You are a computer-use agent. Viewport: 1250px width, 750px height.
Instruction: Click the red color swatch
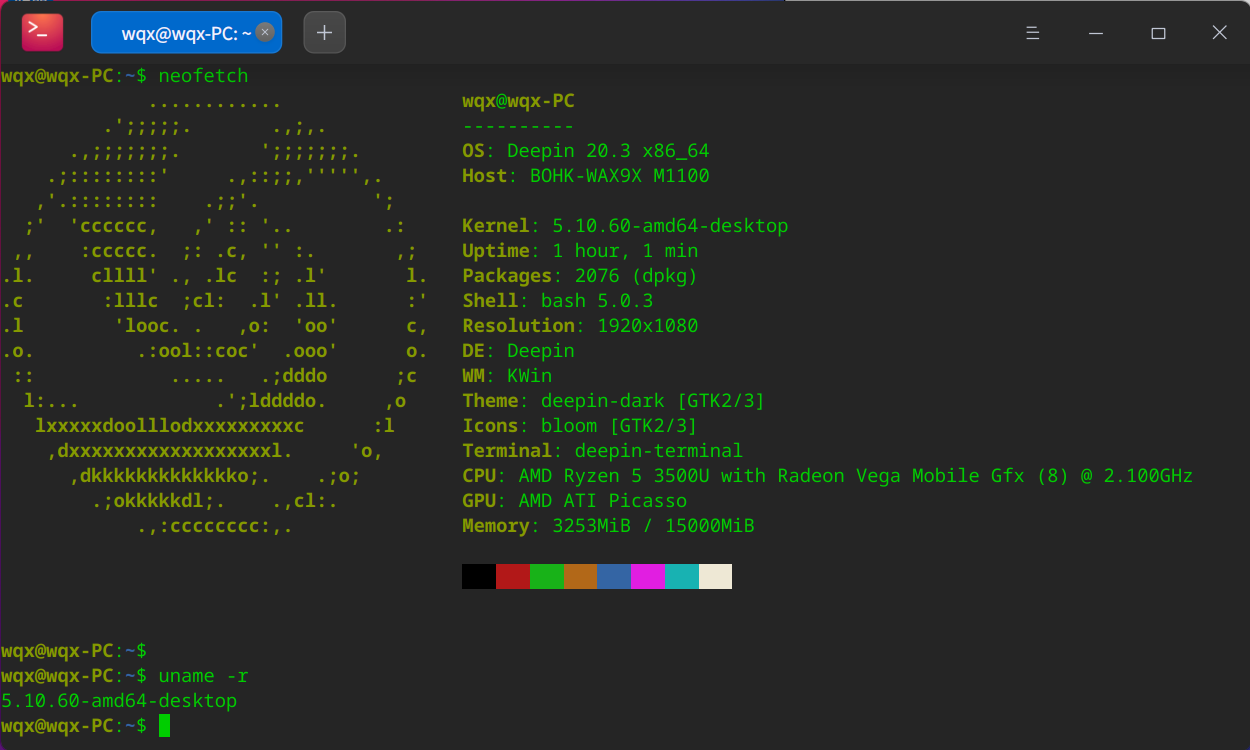coord(512,576)
